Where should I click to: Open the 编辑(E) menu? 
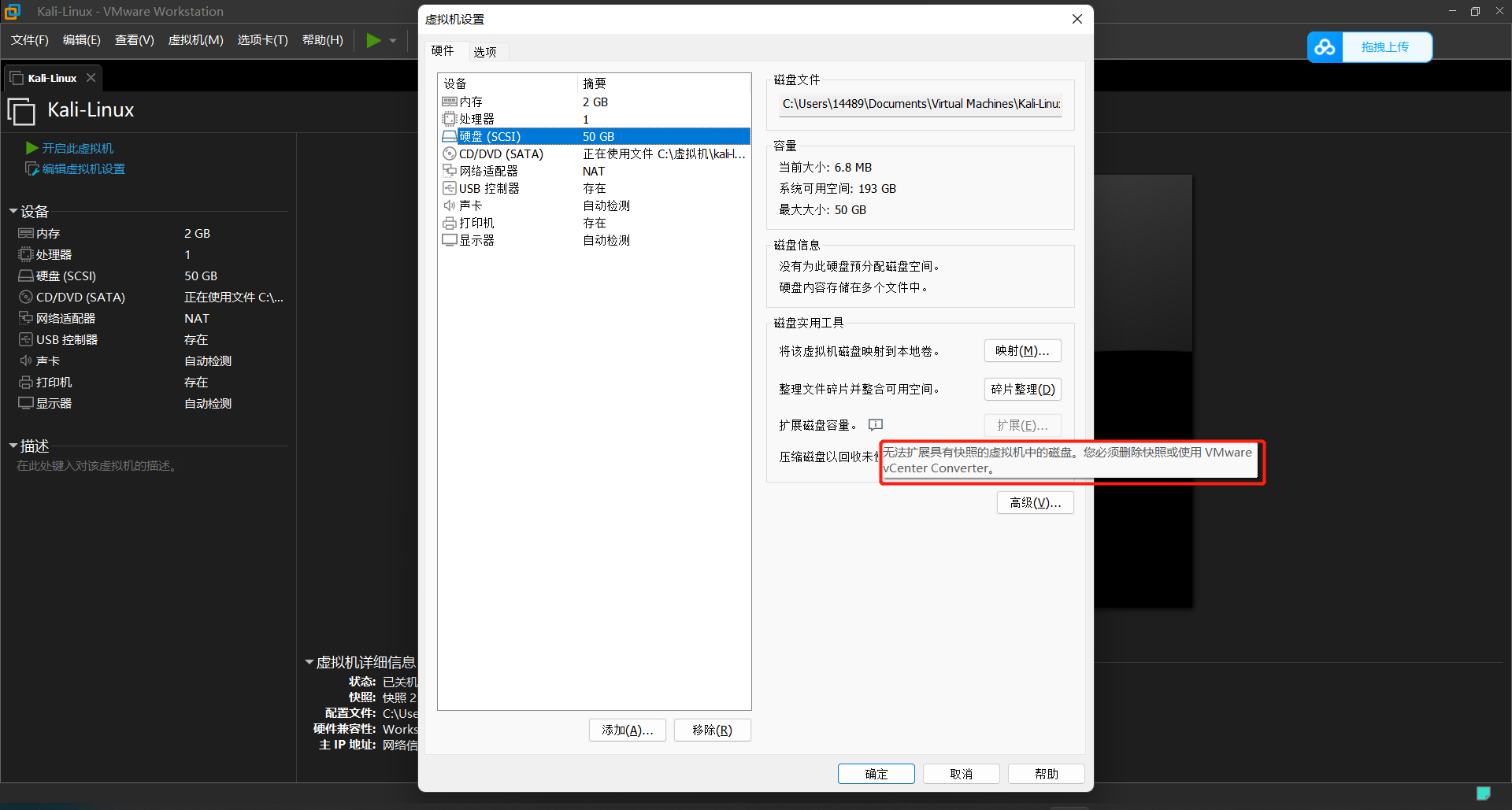(82, 40)
